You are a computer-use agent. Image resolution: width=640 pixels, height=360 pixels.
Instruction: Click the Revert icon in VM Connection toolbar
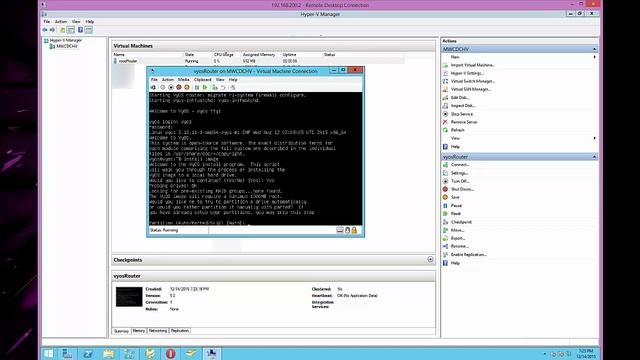(223, 87)
